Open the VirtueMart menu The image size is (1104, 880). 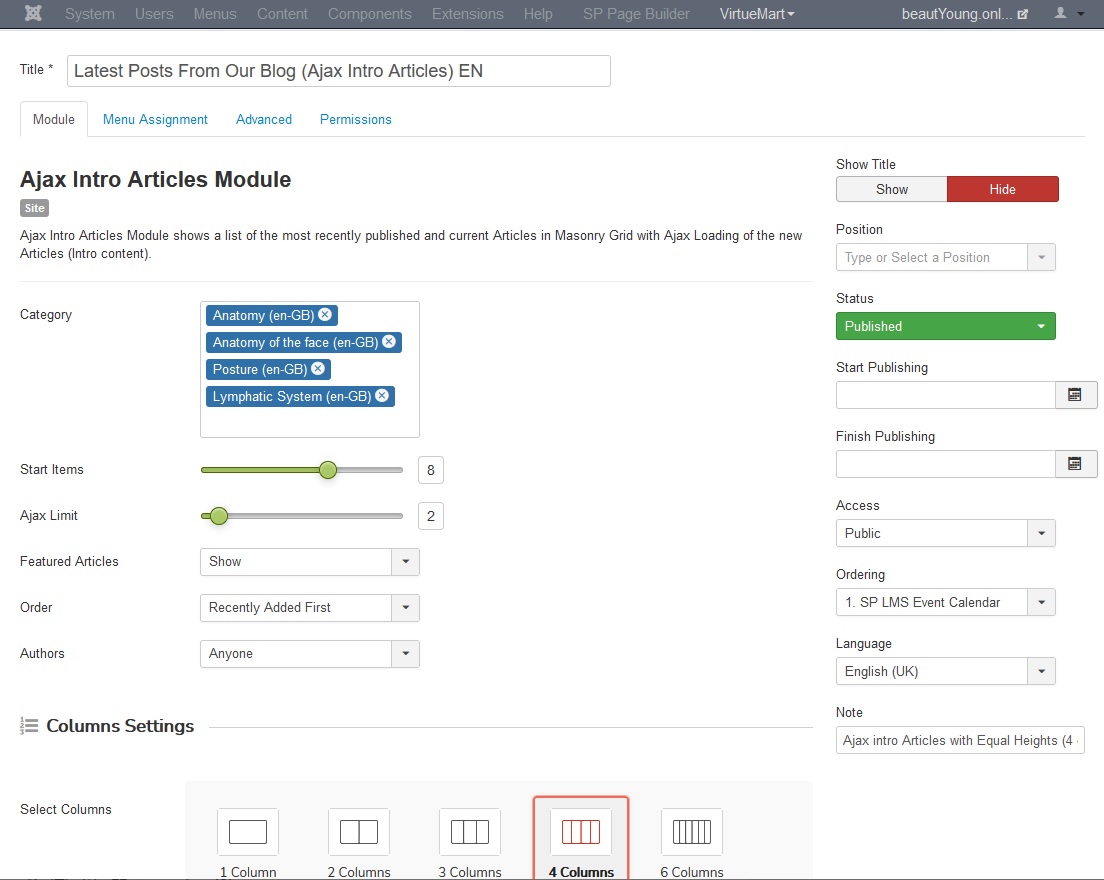pos(757,13)
